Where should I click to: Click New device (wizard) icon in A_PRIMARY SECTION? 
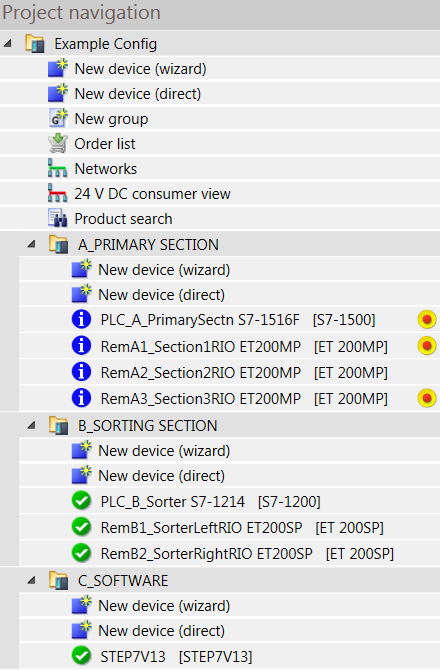82,269
